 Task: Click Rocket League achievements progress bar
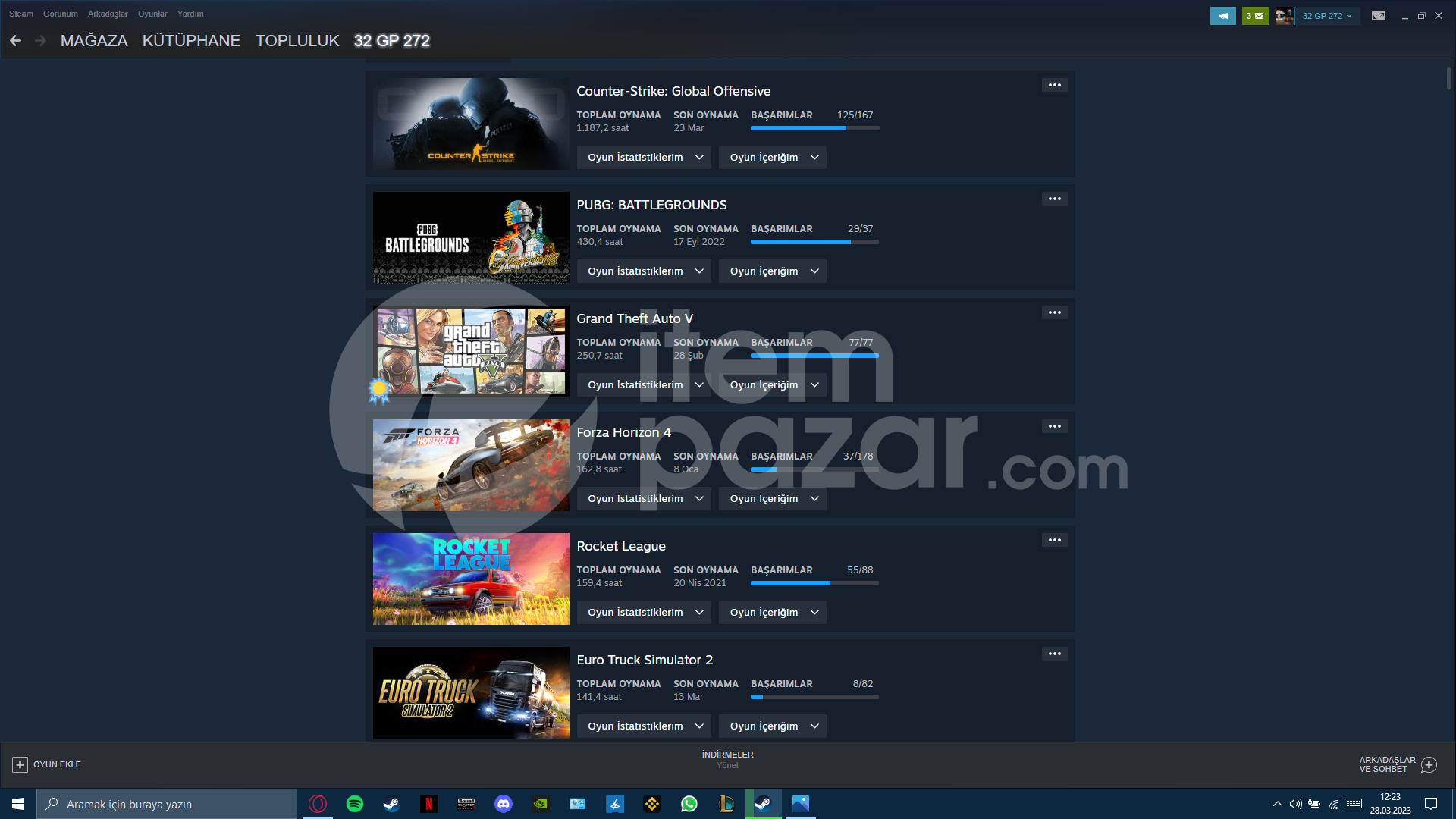click(814, 583)
